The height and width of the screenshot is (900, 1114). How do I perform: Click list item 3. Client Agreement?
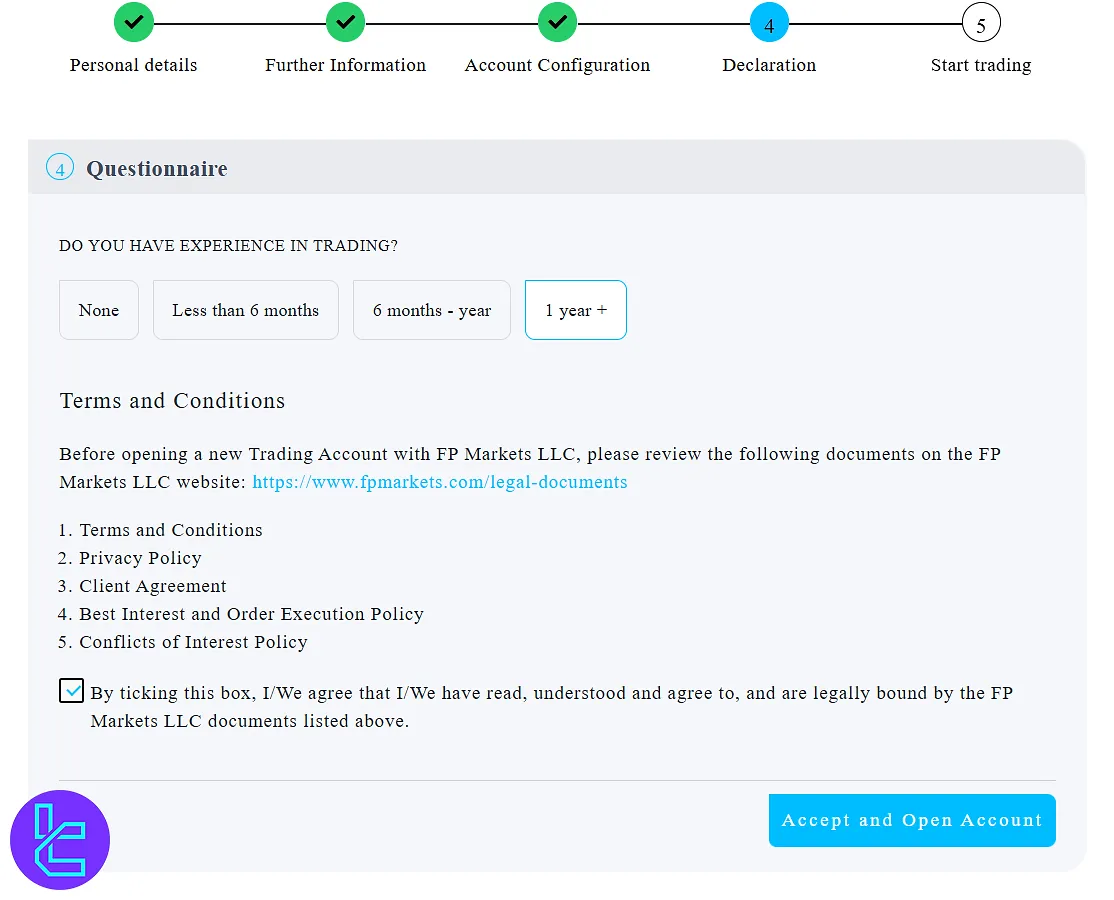142,586
